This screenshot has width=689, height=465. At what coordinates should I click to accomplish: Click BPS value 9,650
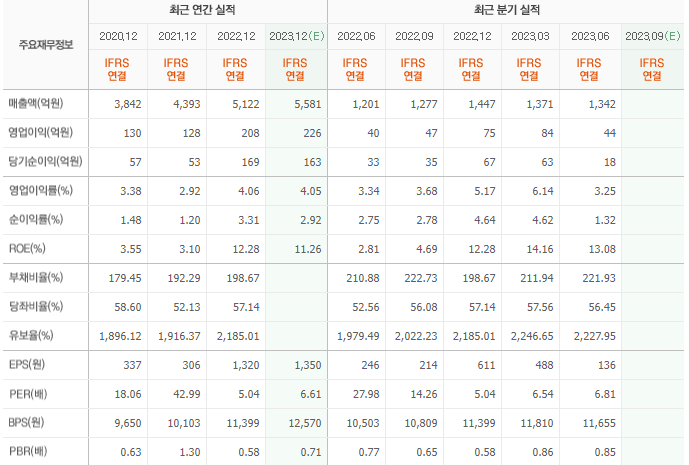tap(128, 423)
